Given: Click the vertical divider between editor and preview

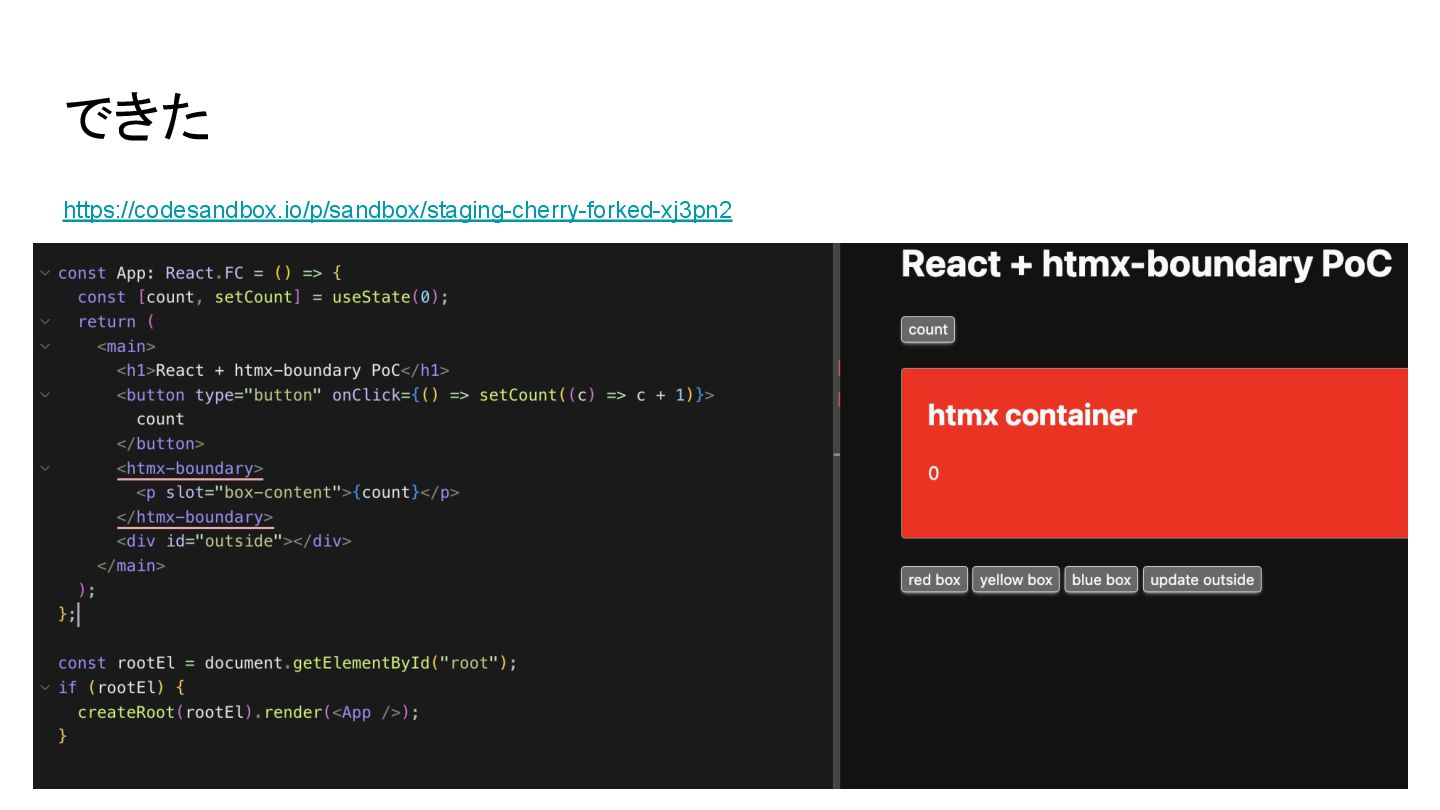Looking at the screenshot, I should tap(836, 516).
